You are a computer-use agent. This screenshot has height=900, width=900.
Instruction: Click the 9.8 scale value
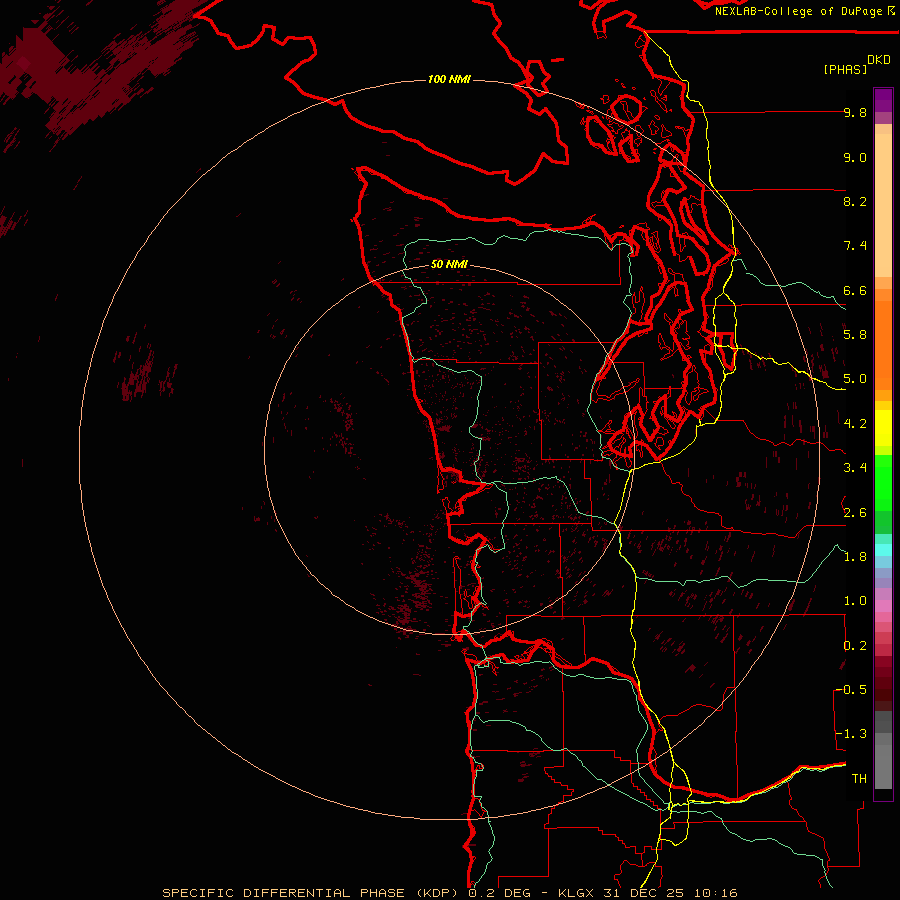coord(855,112)
